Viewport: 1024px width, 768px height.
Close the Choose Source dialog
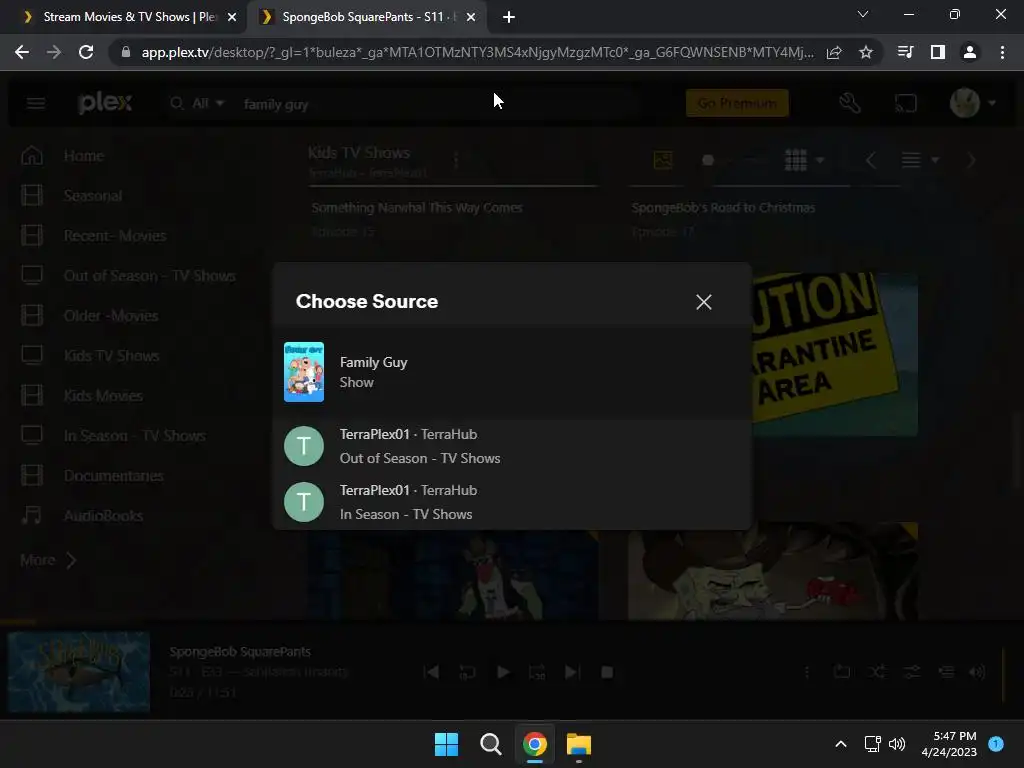(x=703, y=302)
